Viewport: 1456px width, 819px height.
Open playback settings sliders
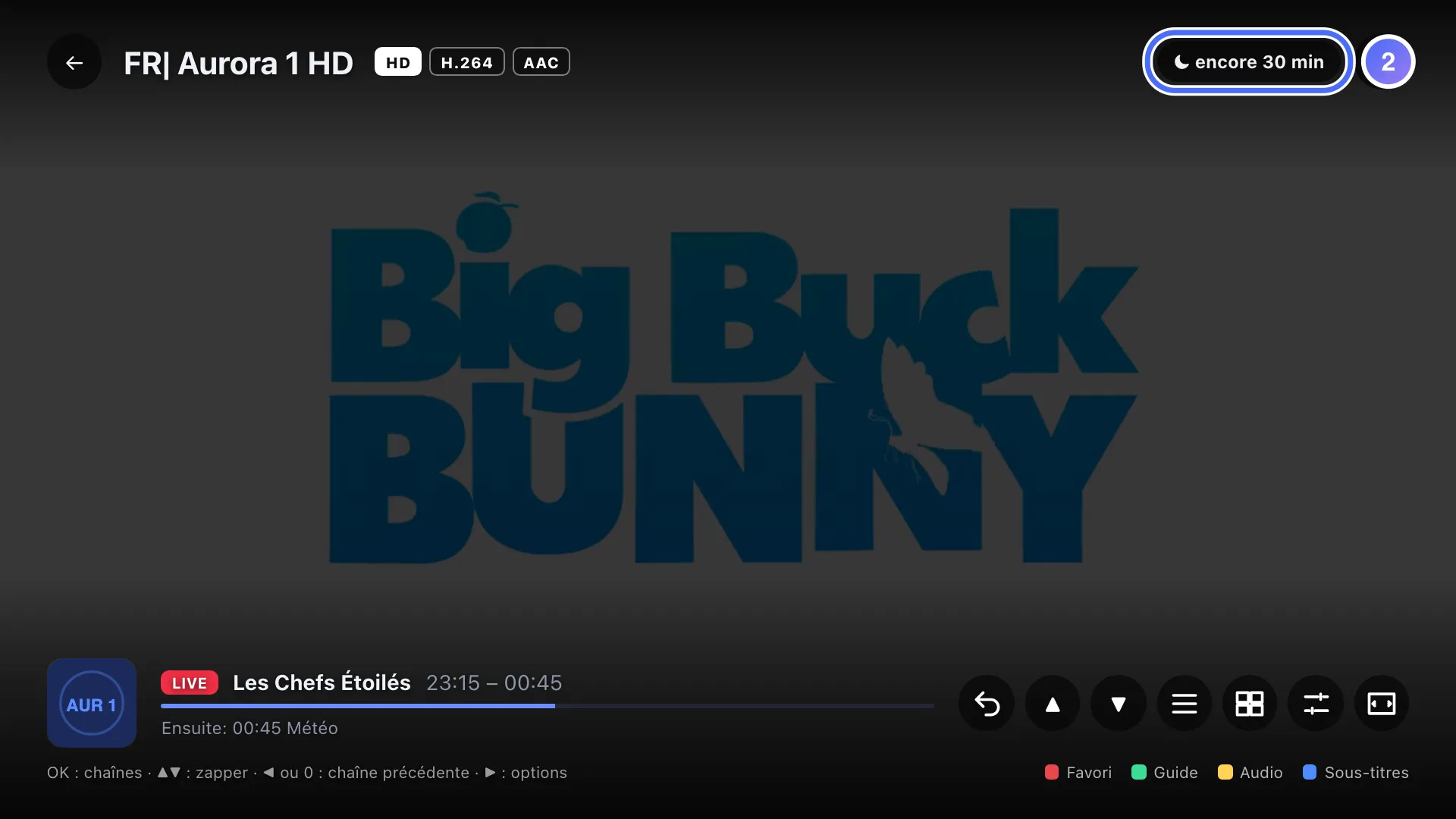click(x=1316, y=704)
